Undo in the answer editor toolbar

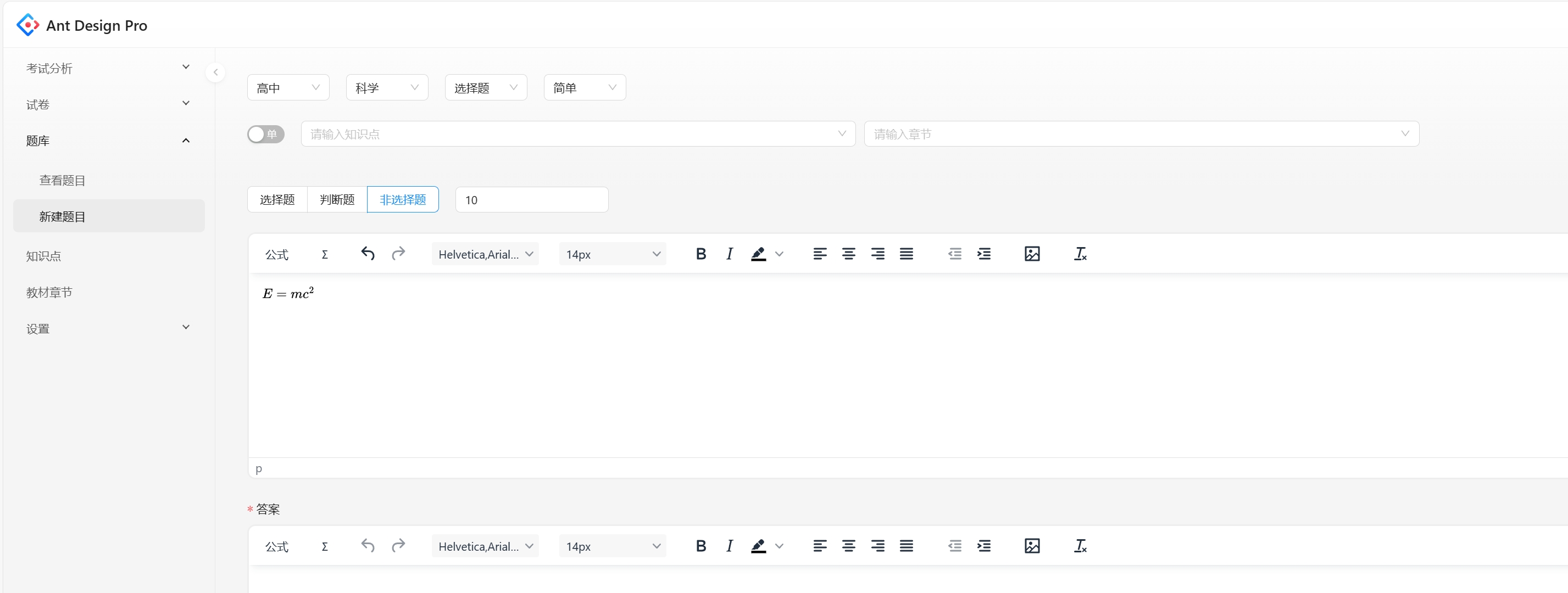pyautogui.click(x=368, y=546)
